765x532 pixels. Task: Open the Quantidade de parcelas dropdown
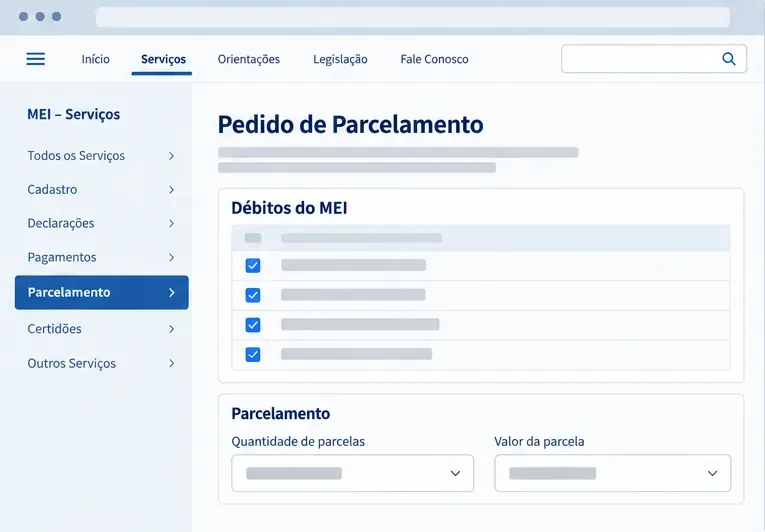pyautogui.click(x=352, y=473)
